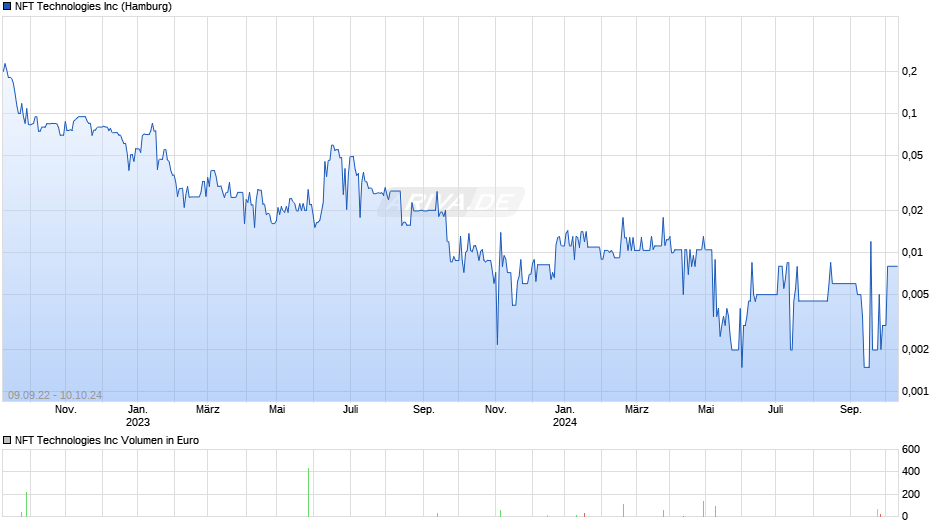Click the gray legend square beside Volumen in Euro
Viewport: 940px width, 526px height.
[x=7, y=440]
